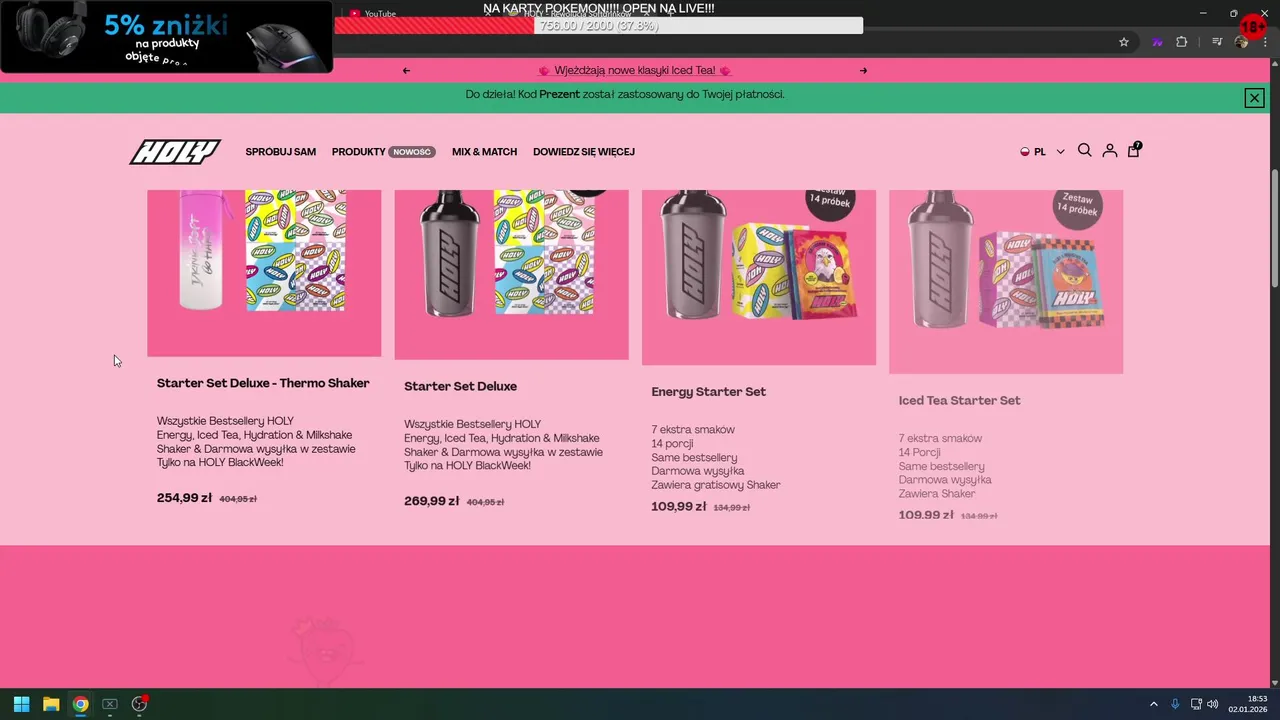Open the Windows Start menu

[21, 704]
